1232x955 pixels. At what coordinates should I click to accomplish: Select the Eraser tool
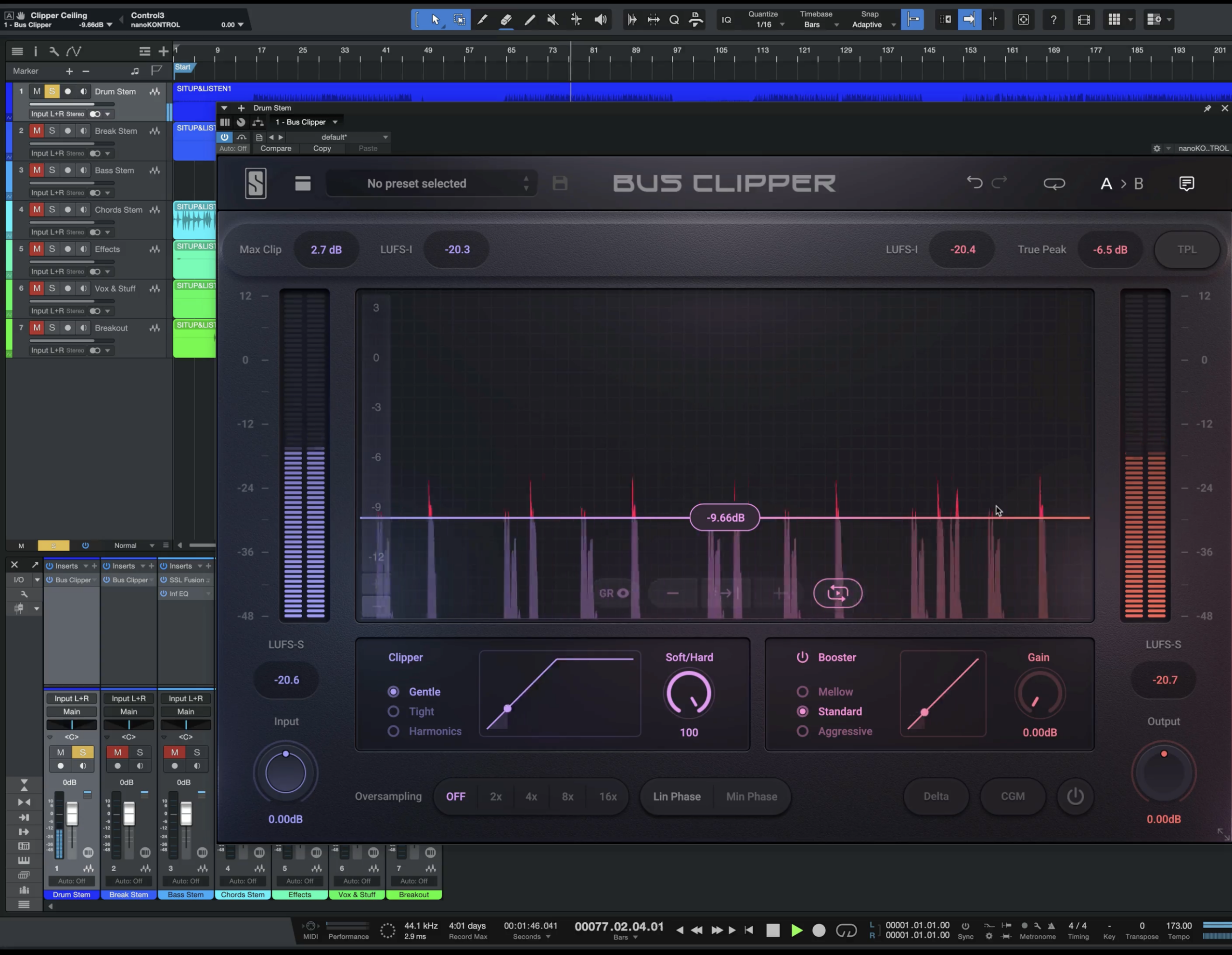point(506,20)
